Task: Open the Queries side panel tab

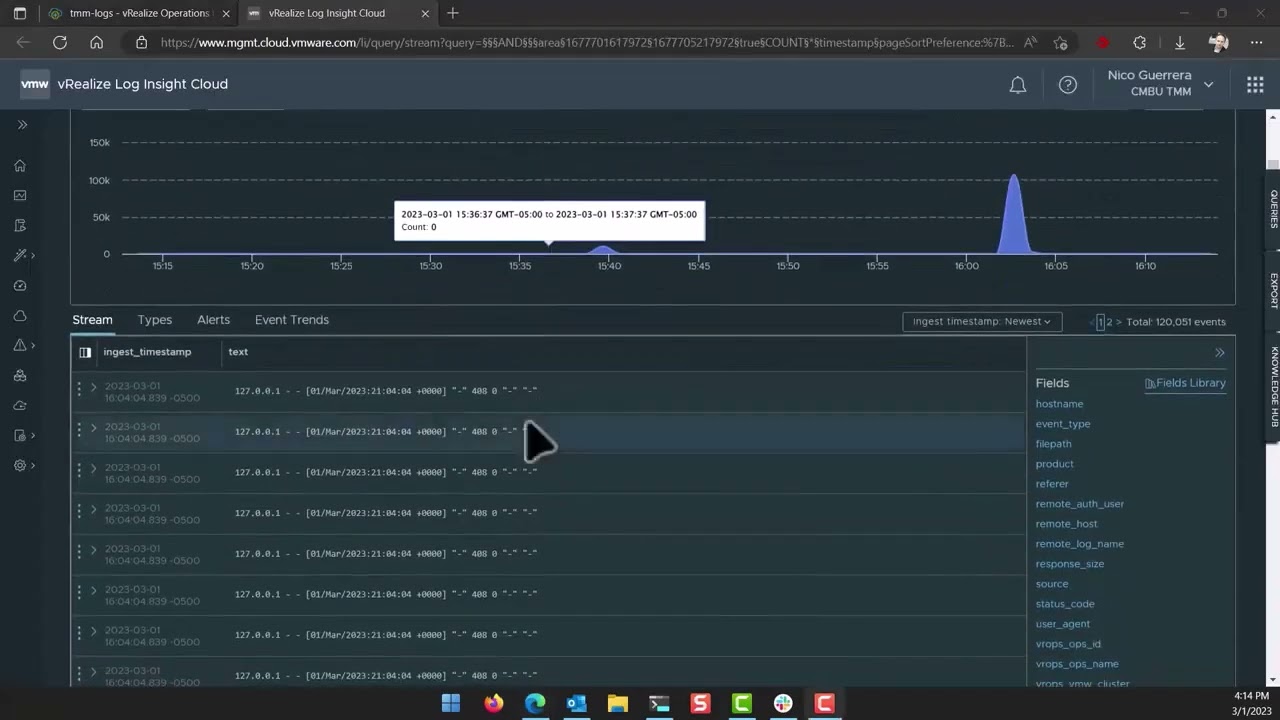Action: pos(1273,209)
